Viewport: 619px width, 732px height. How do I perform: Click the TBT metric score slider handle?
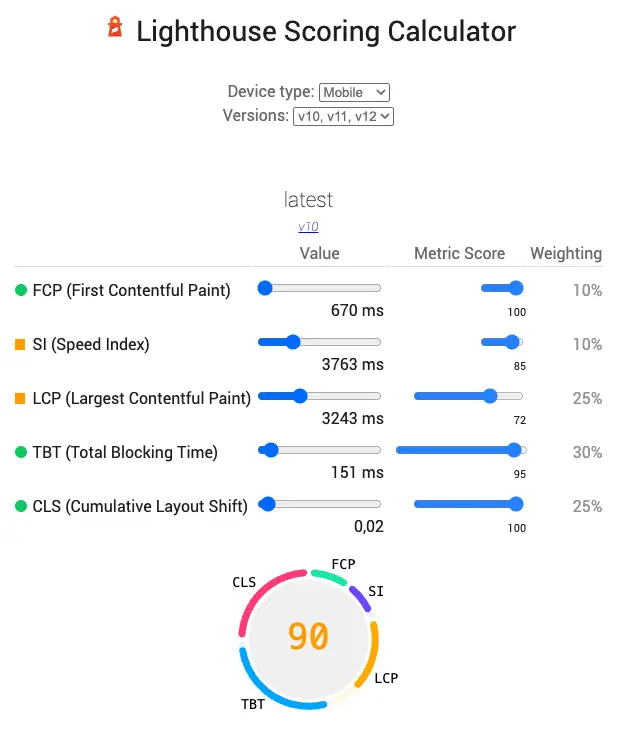[x=514, y=450]
